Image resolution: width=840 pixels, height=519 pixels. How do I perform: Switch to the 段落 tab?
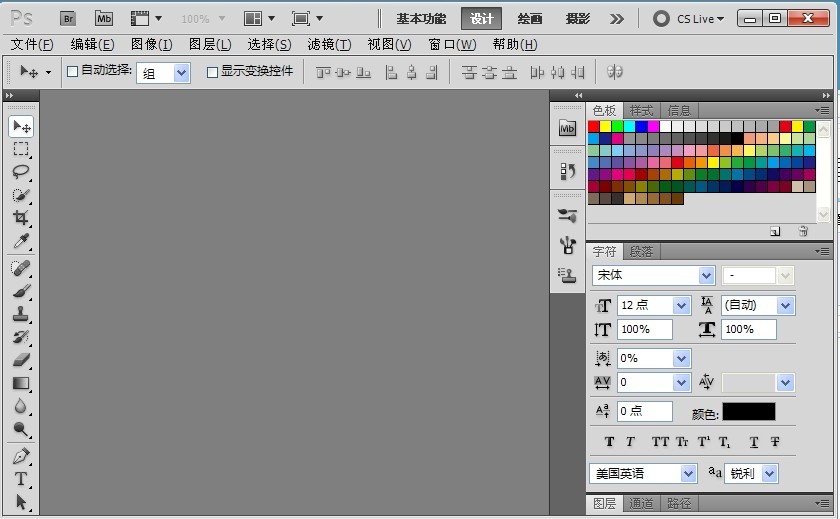(x=641, y=252)
